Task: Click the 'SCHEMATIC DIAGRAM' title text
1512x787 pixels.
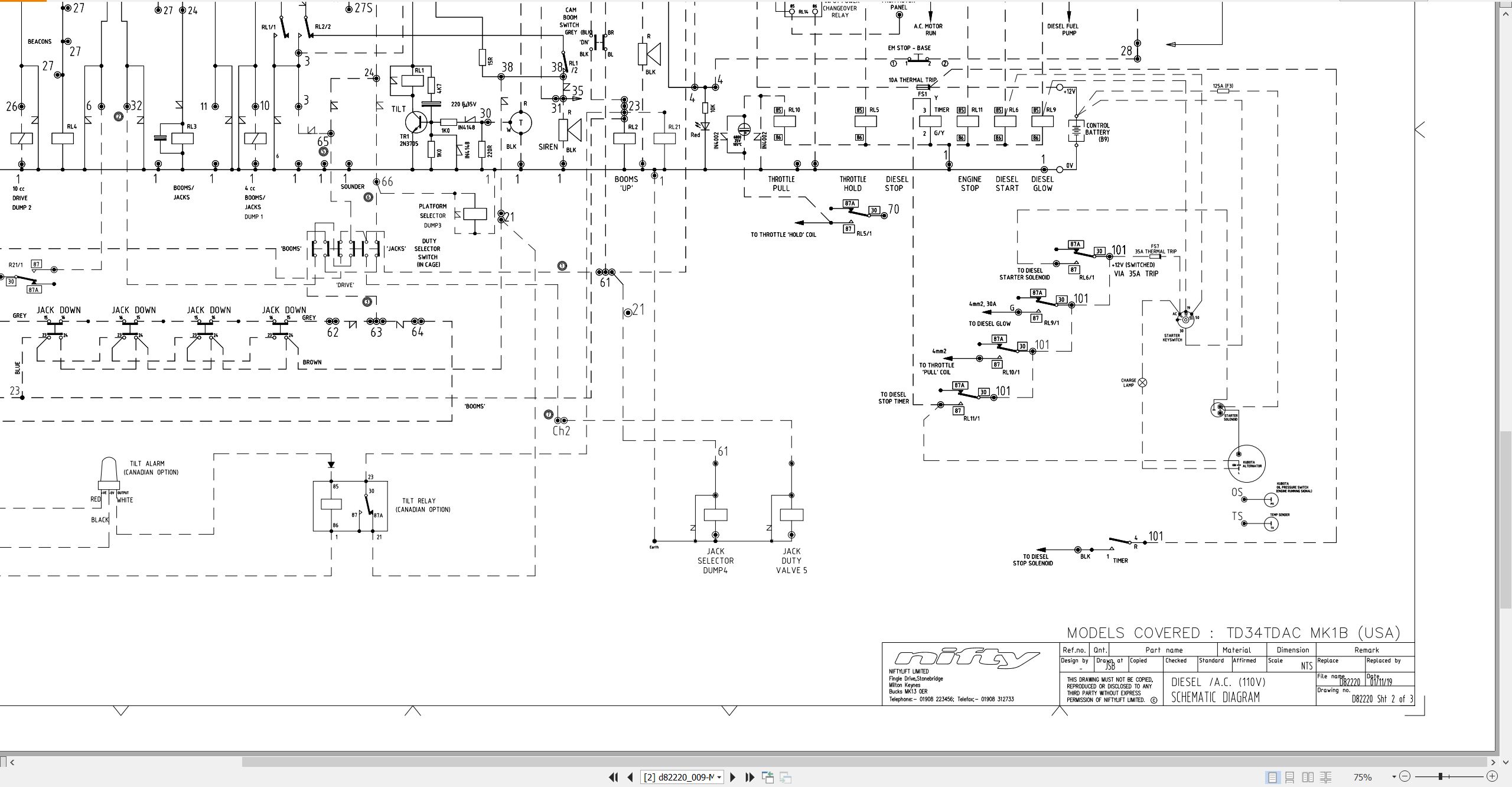Action: coord(1216,697)
